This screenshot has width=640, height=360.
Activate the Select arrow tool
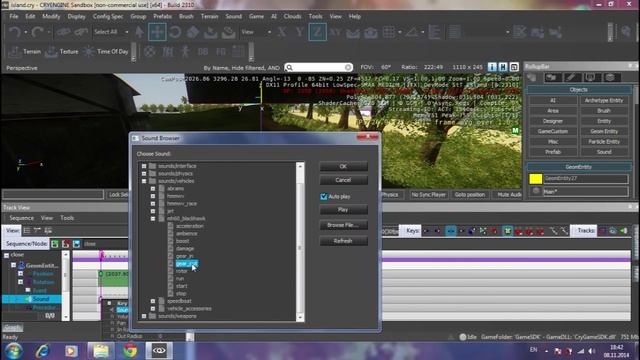pyautogui.click(x=139, y=32)
